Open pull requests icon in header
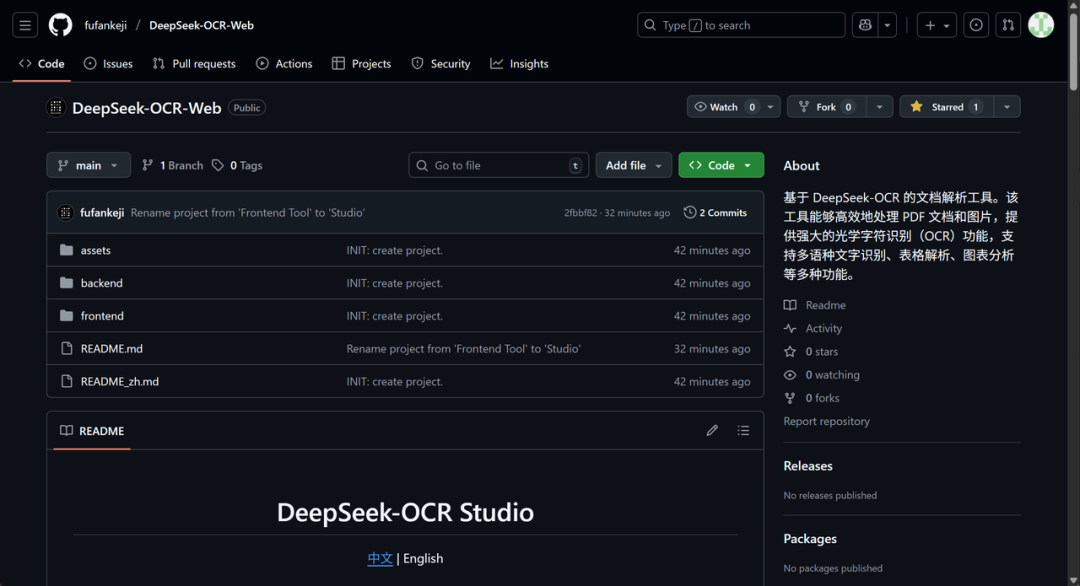Screen dimensions: 1080x586 pos(1008,25)
